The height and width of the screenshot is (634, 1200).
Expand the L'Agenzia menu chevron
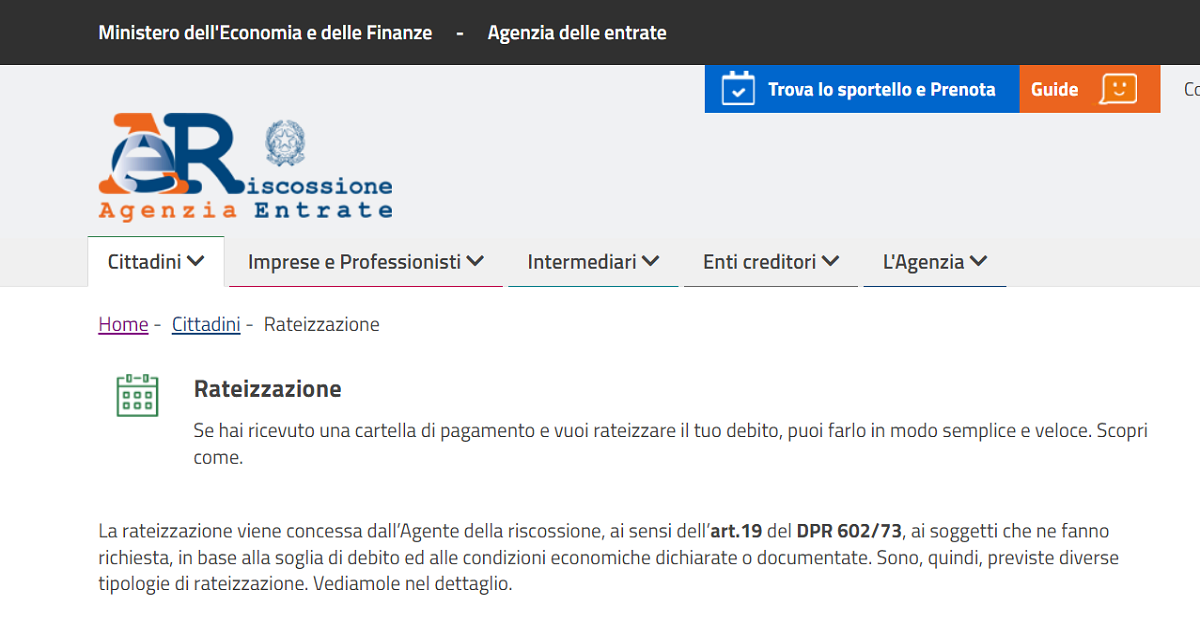(979, 261)
